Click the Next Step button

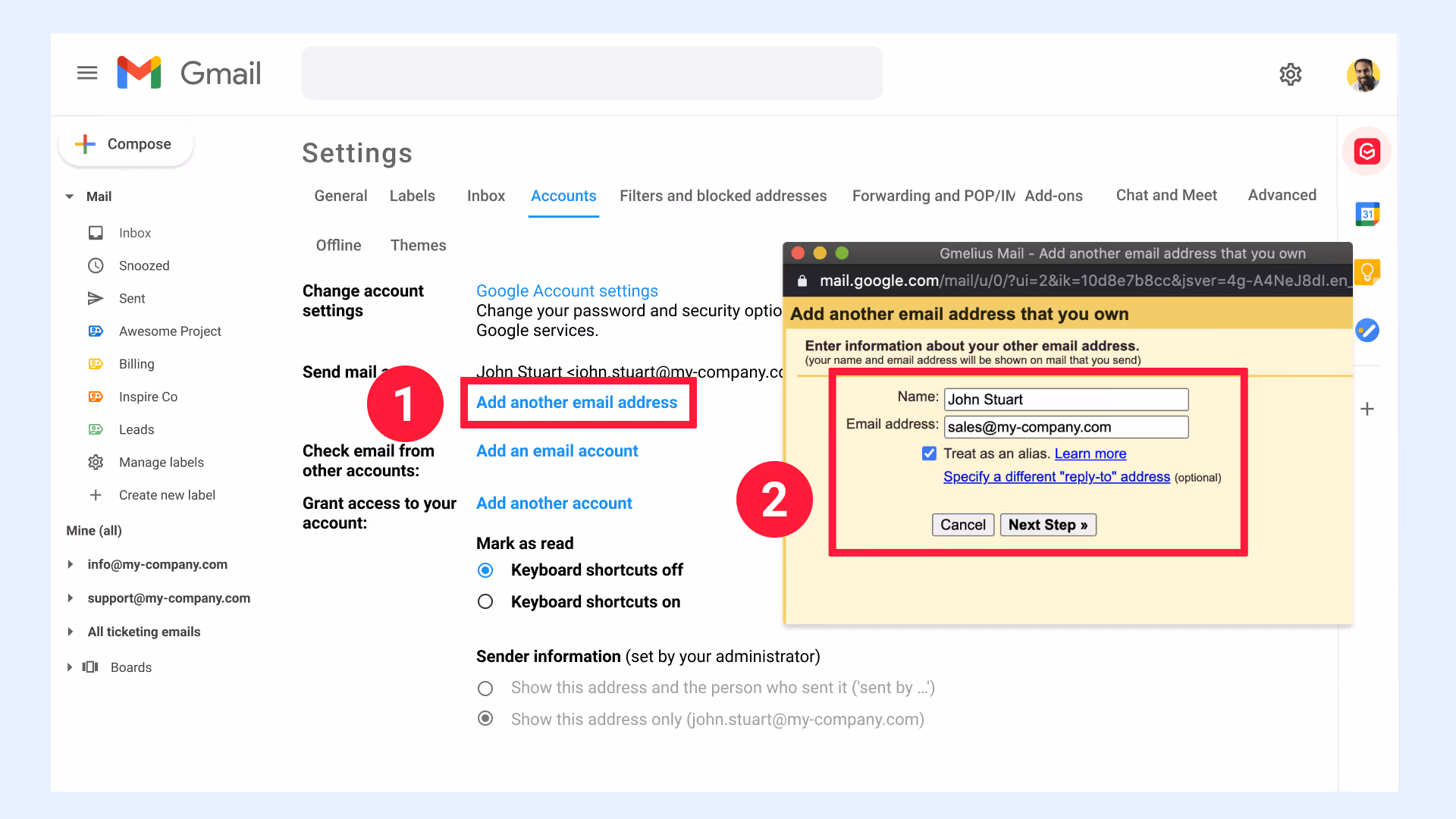point(1048,525)
